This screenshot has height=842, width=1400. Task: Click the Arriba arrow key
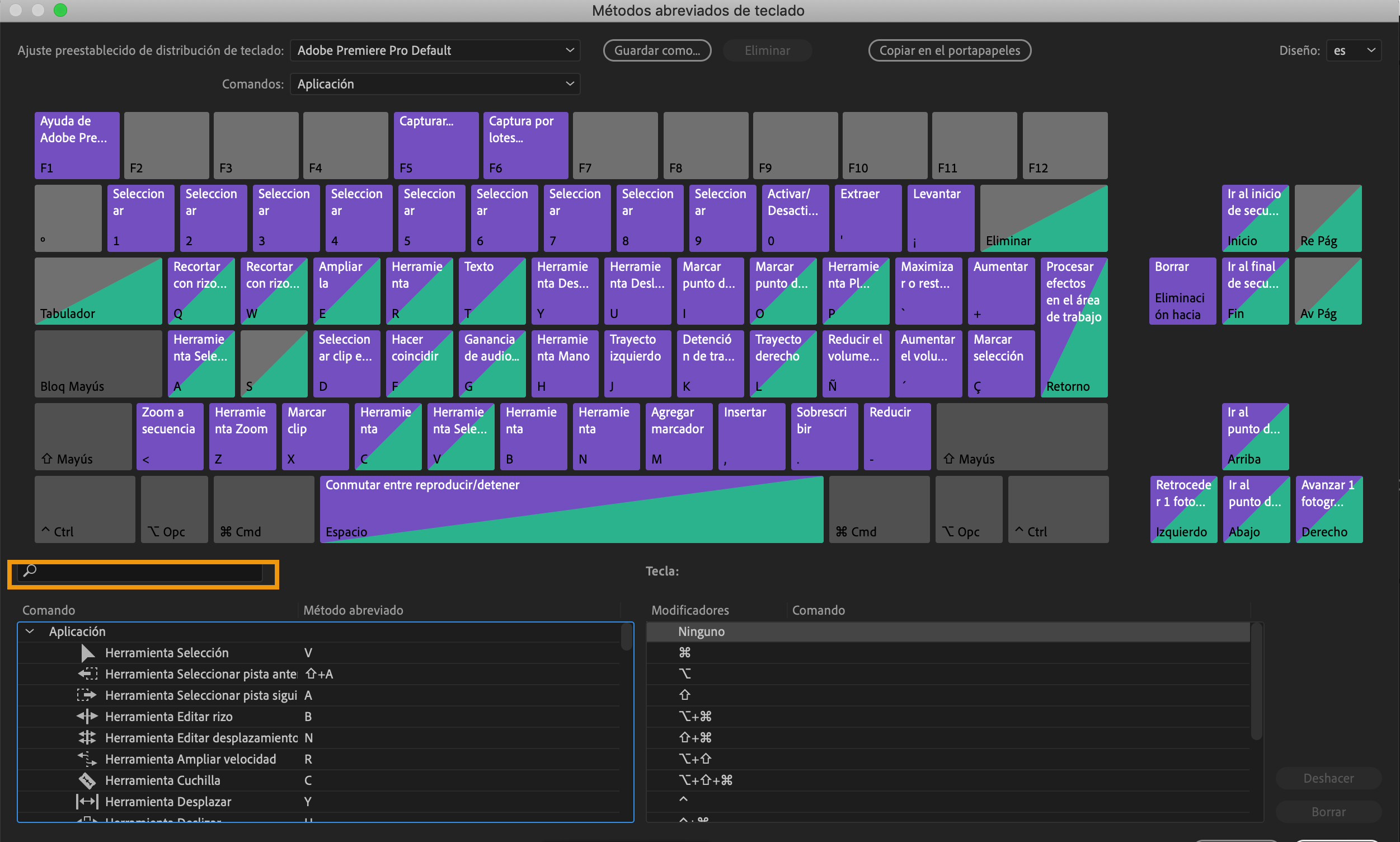pyautogui.click(x=1256, y=437)
